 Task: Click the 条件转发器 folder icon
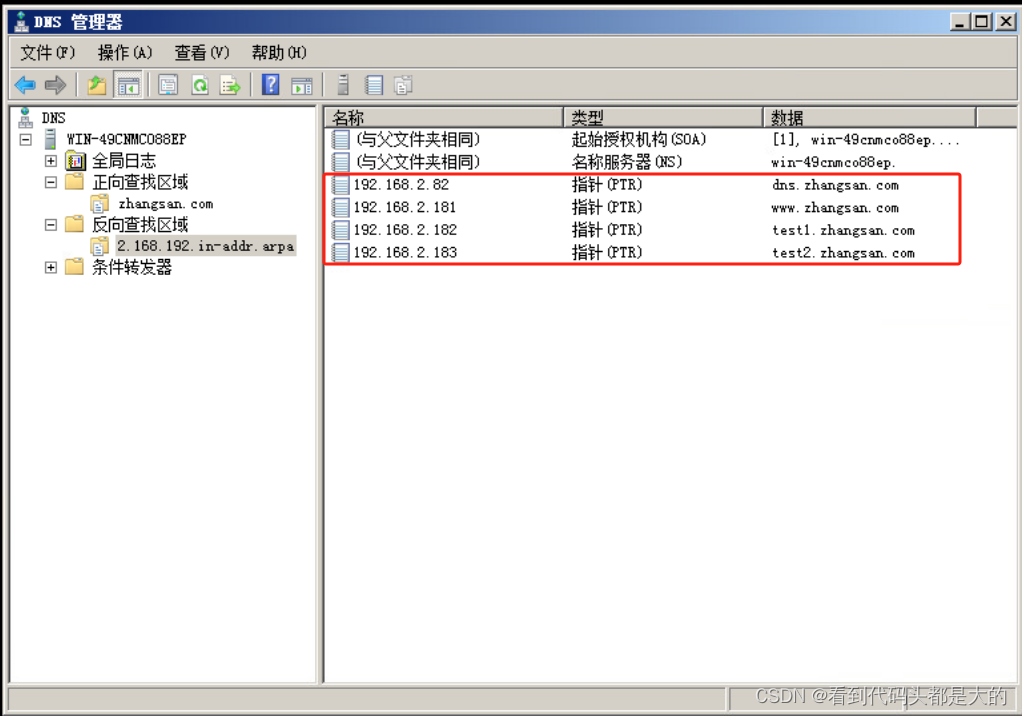click(x=74, y=267)
